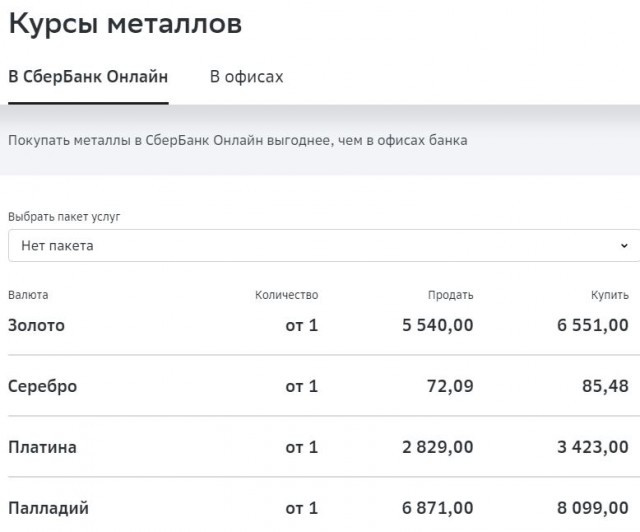Click the 'Купить' column header
Screen dimensions: 640x532
[610, 295]
